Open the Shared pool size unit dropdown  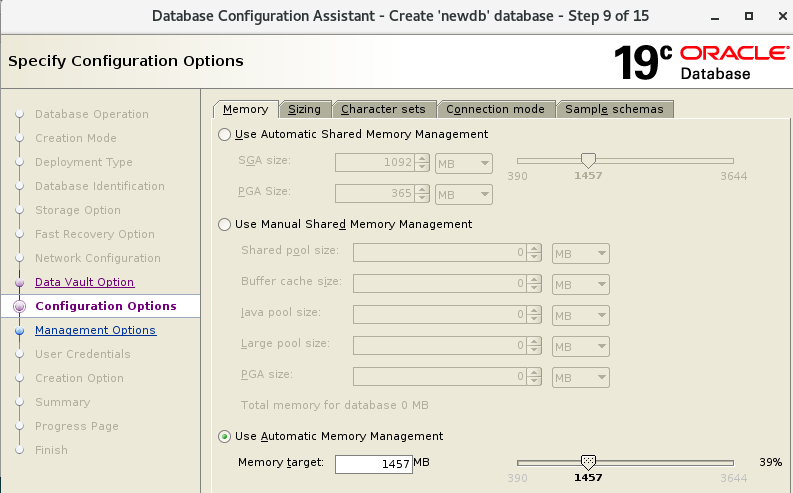click(x=581, y=253)
